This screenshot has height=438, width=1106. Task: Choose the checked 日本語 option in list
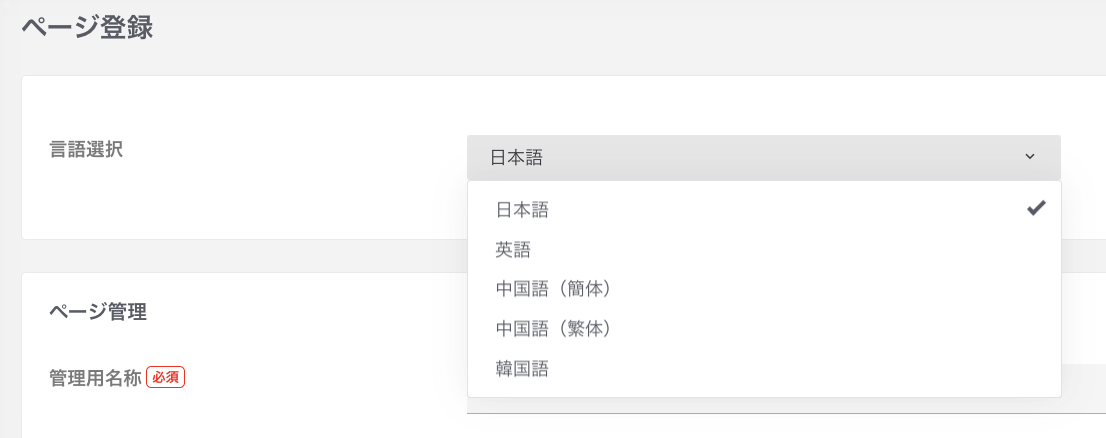tap(522, 210)
